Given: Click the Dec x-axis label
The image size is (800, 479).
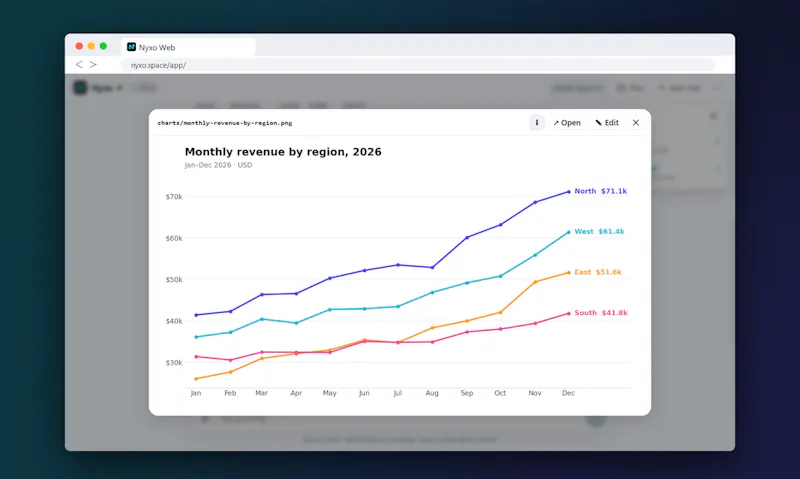Looking at the screenshot, I should pos(568,393).
